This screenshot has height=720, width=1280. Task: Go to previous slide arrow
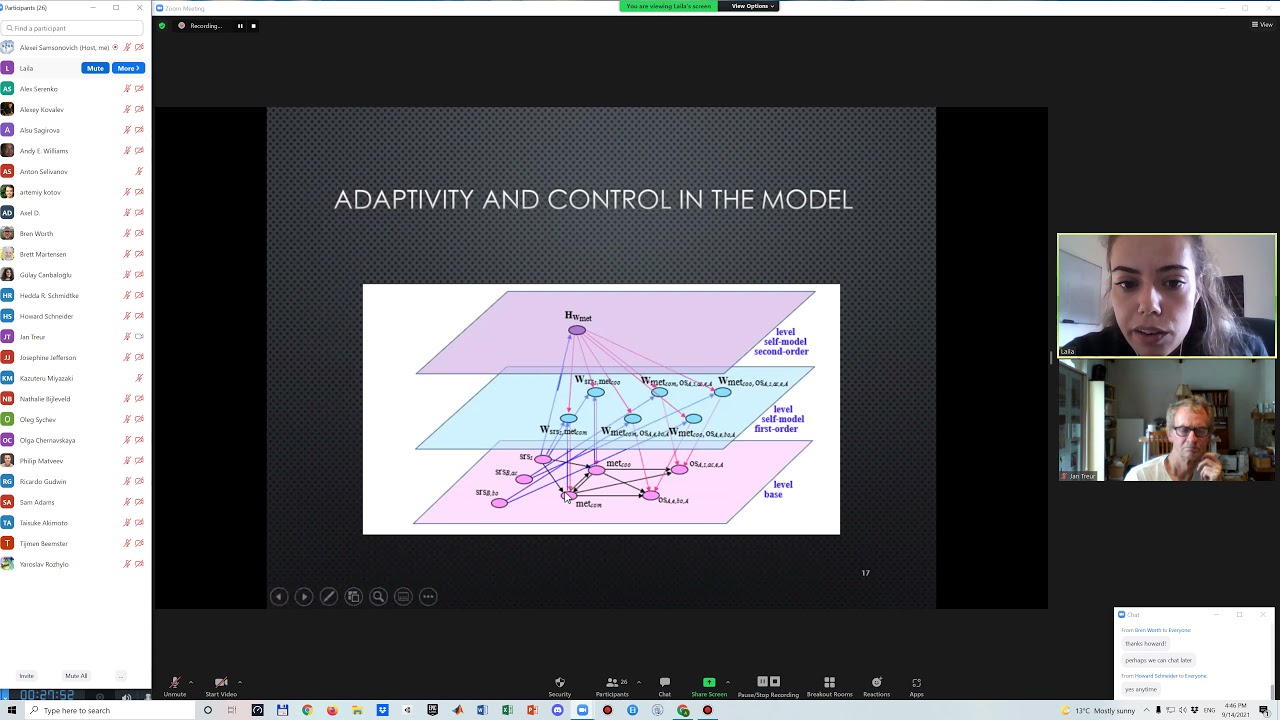(x=279, y=597)
